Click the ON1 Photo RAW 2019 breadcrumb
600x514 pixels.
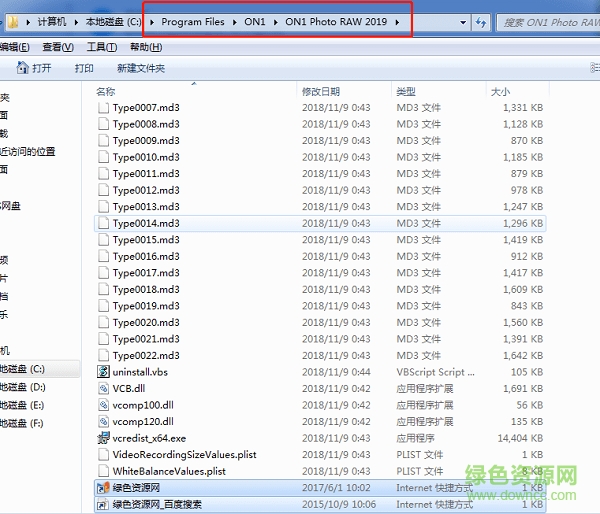[x=336, y=22]
